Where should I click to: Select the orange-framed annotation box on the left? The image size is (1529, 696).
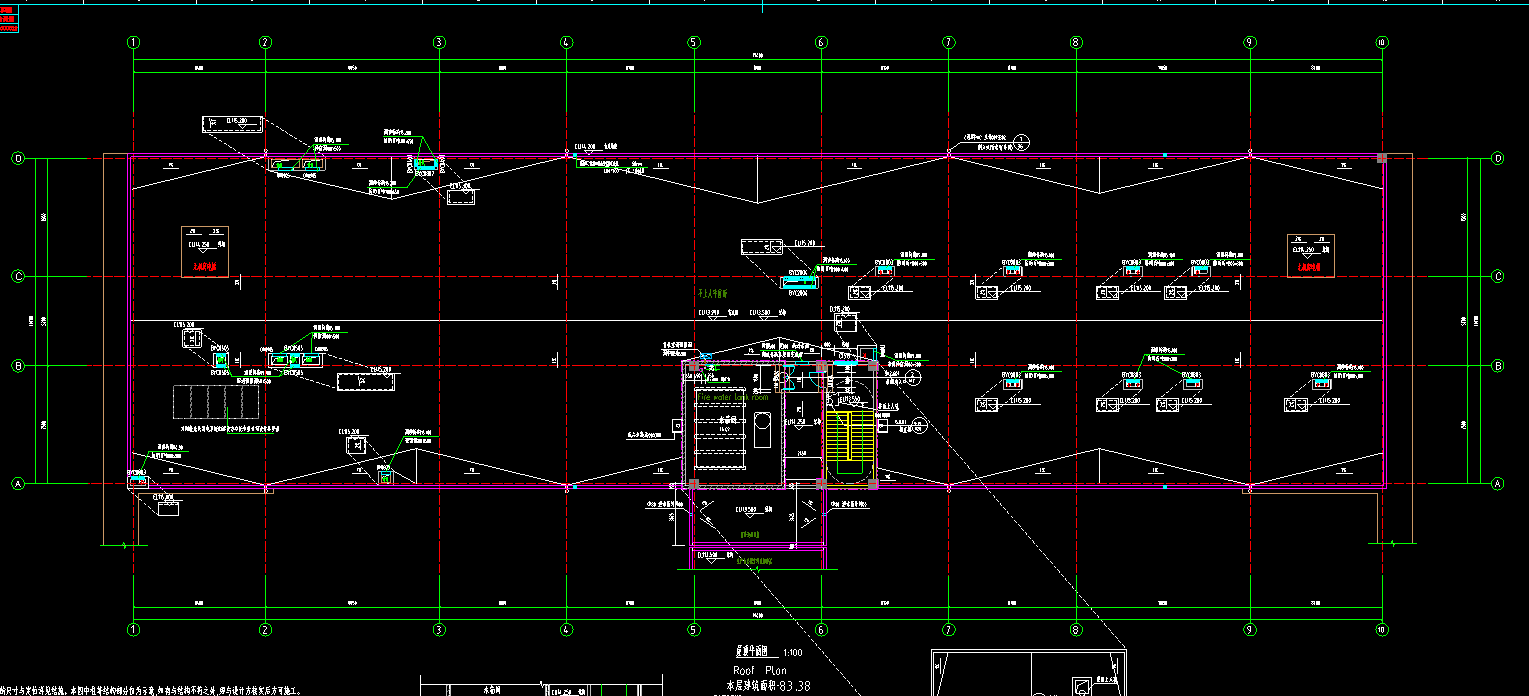[204, 251]
